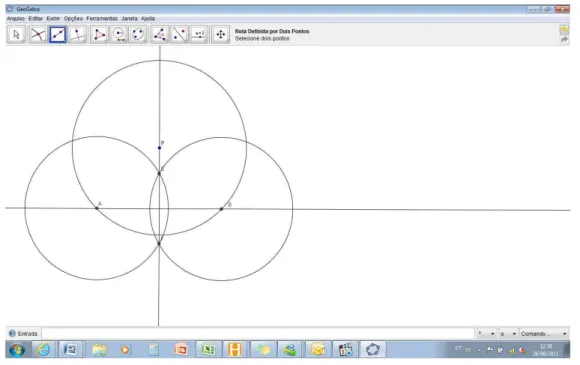Open the superscript symbols dropdown
The height and width of the screenshot is (365, 580).
coord(486,334)
